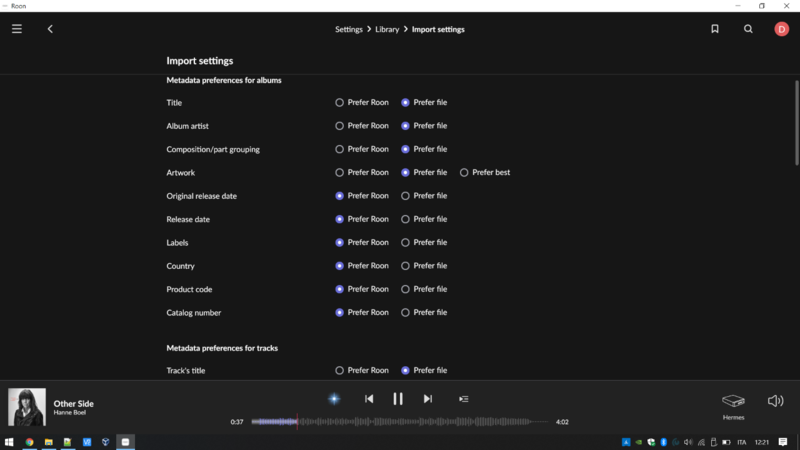Image resolution: width=800 pixels, height=450 pixels.
Task: Click the ITA language indicator
Action: coord(742,442)
